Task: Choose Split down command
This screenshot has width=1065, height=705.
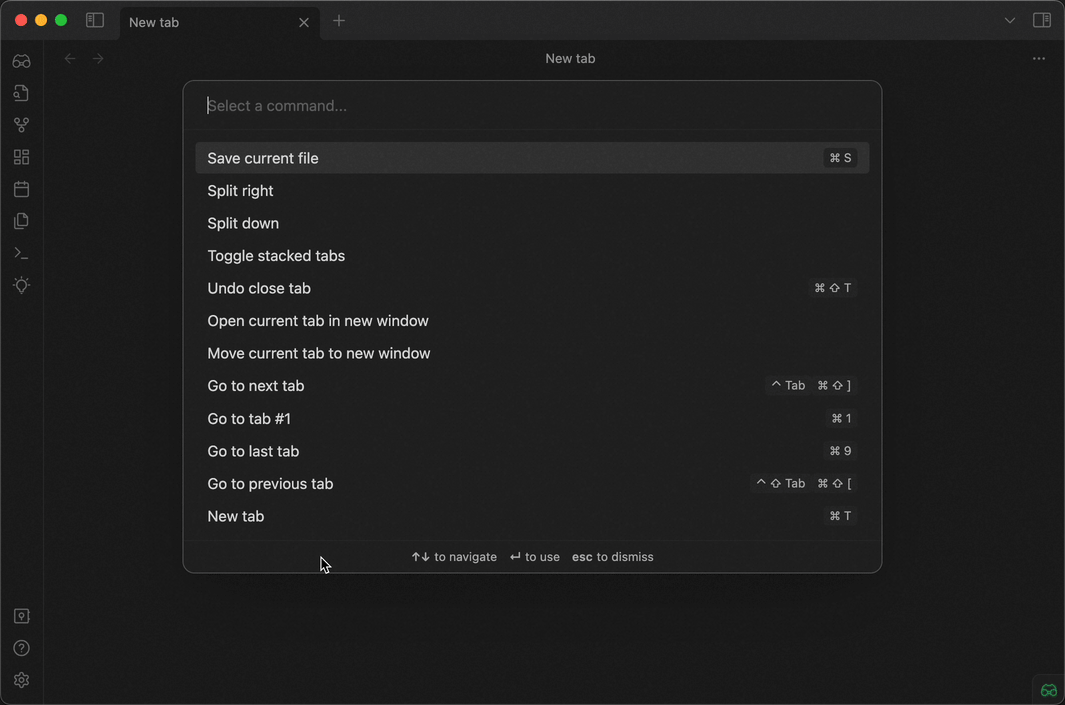Action: coord(532,223)
